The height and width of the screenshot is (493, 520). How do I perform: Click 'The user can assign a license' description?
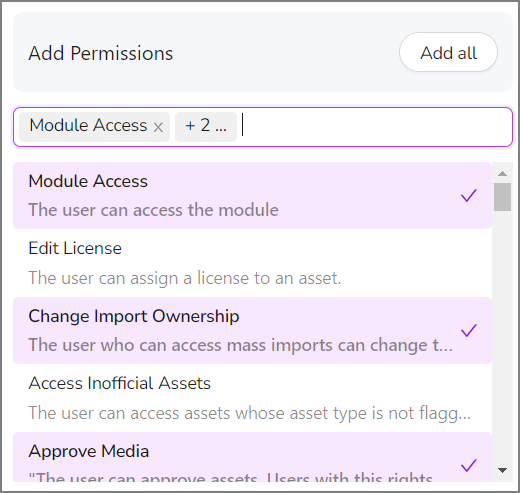(x=185, y=278)
